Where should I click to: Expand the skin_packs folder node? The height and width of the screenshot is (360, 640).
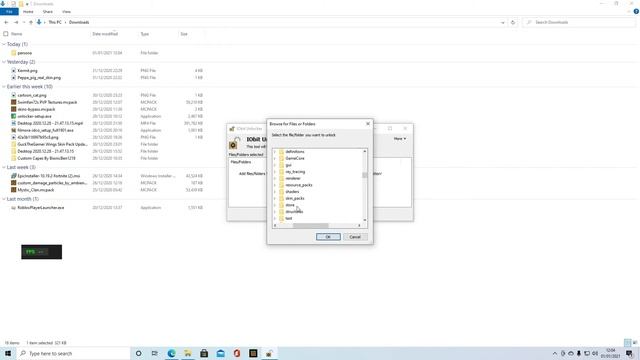(275, 198)
